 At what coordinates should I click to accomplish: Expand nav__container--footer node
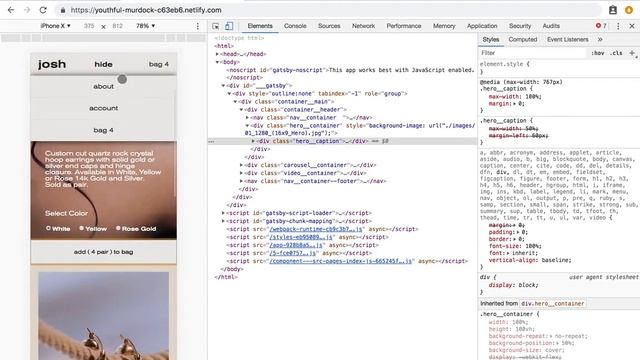pos(241,181)
